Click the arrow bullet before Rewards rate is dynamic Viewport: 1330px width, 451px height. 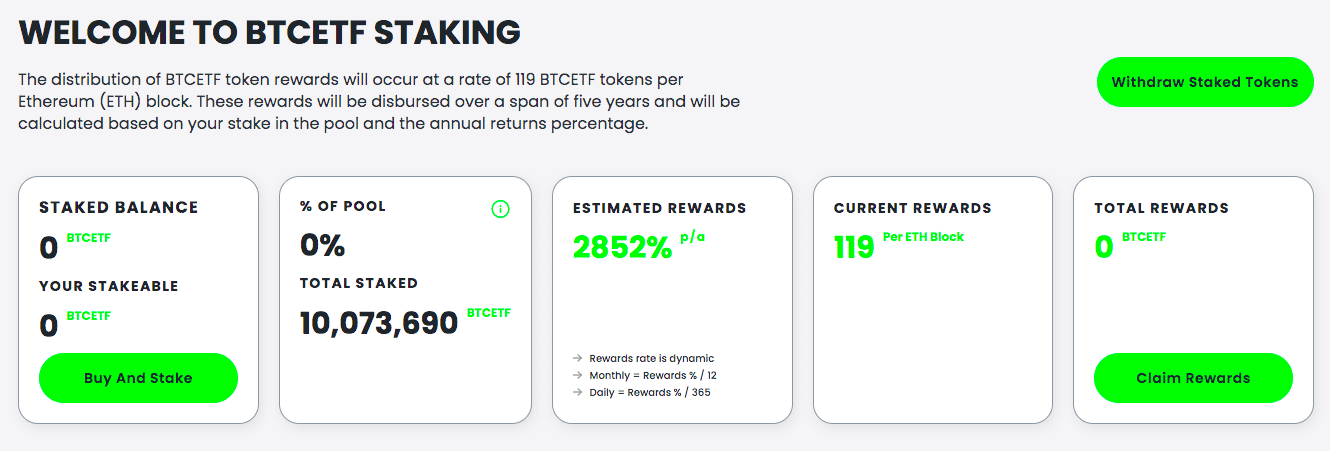point(578,358)
